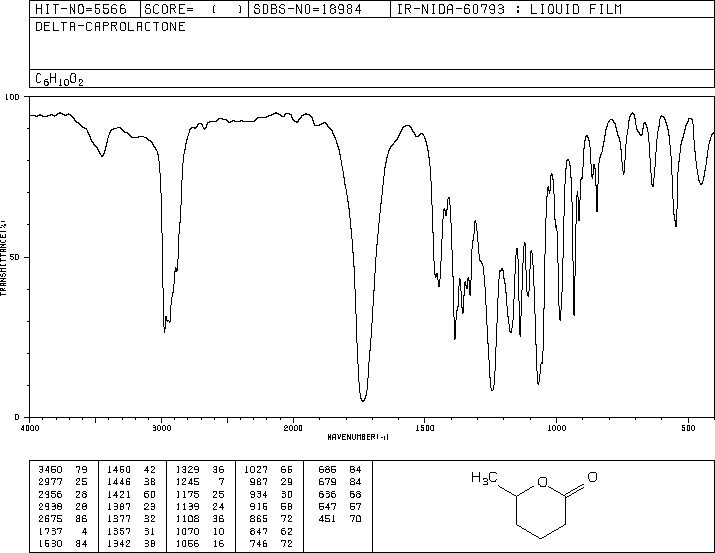715x553 pixels.
Task: Click the WAVENUMBER axis title
Action: (358, 437)
